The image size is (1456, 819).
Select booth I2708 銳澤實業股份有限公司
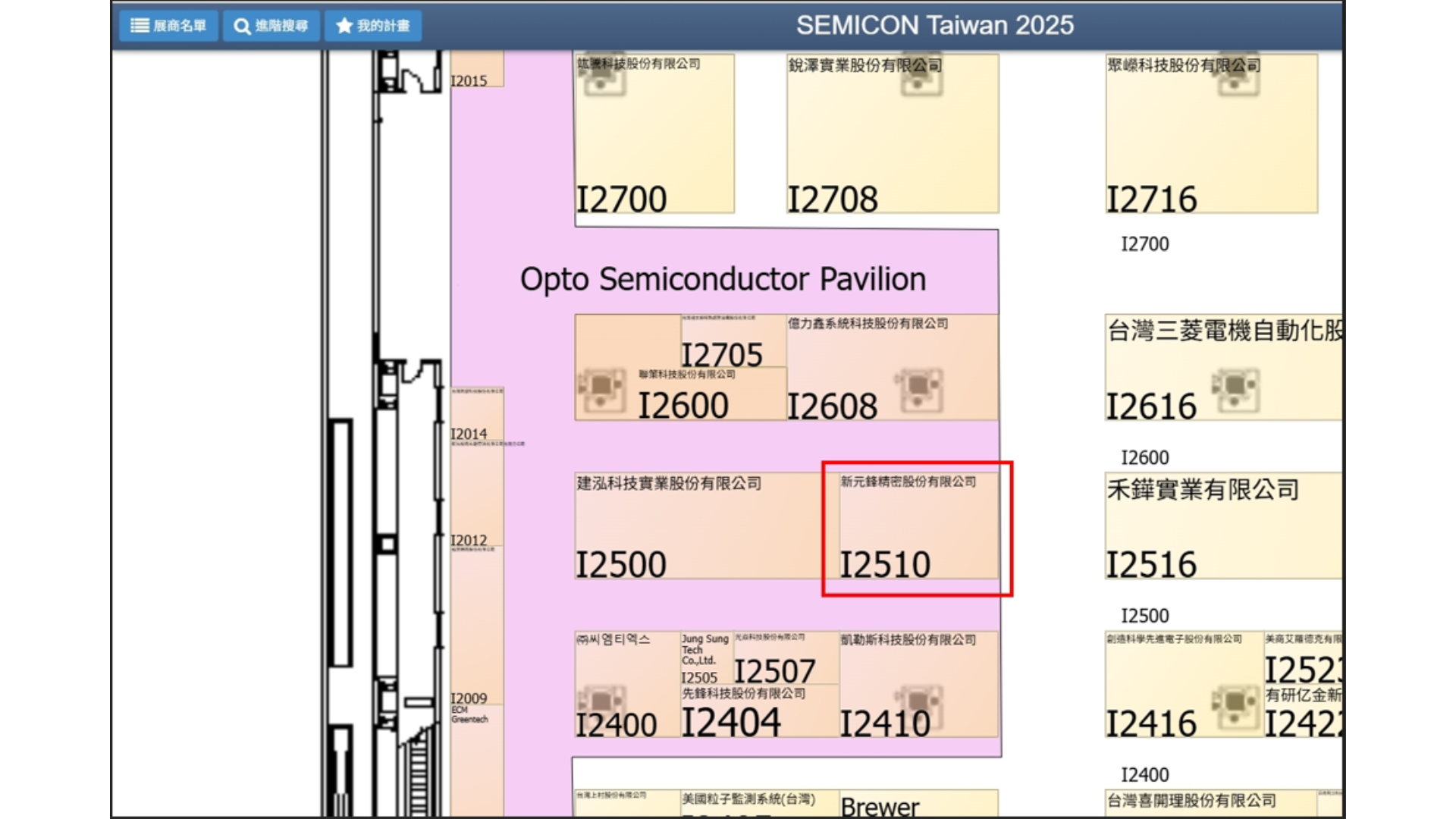pyautogui.click(x=893, y=133)
